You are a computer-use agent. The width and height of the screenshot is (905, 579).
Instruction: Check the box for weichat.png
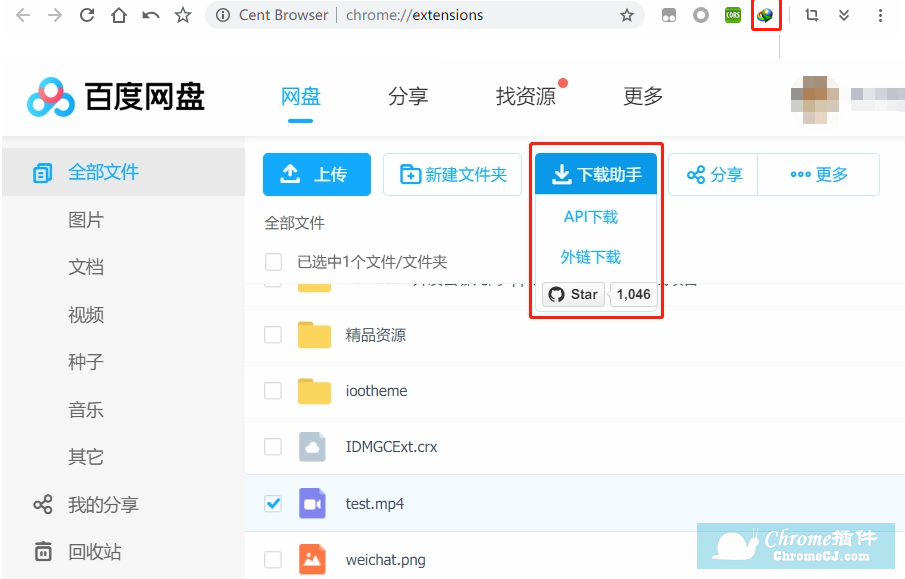coord(273,559)
